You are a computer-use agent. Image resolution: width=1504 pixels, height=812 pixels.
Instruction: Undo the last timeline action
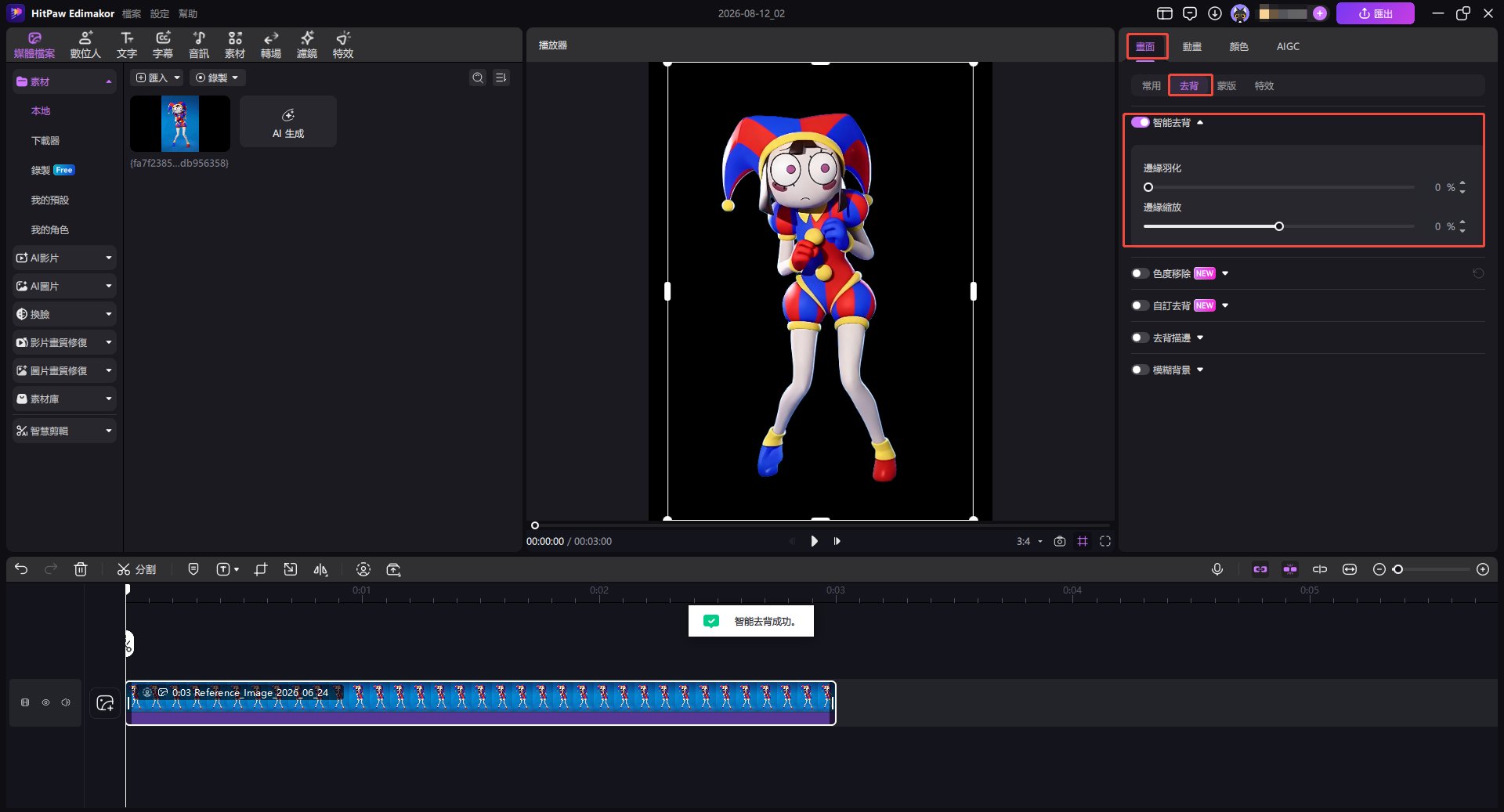(x=21, y=569)
